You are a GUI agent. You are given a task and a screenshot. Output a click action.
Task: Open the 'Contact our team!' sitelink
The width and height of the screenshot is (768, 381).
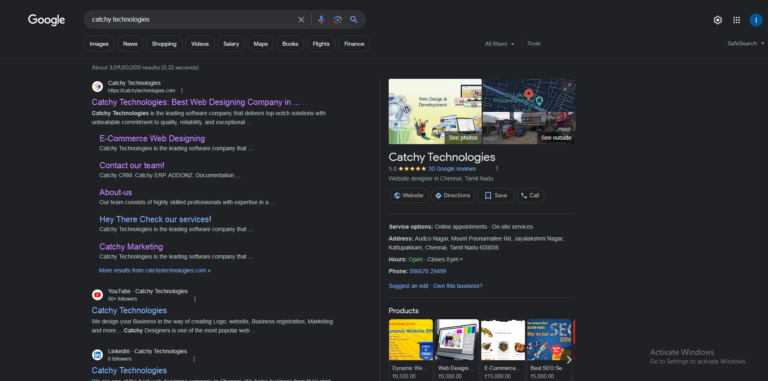pyautogui.click(x=132, y=166)
